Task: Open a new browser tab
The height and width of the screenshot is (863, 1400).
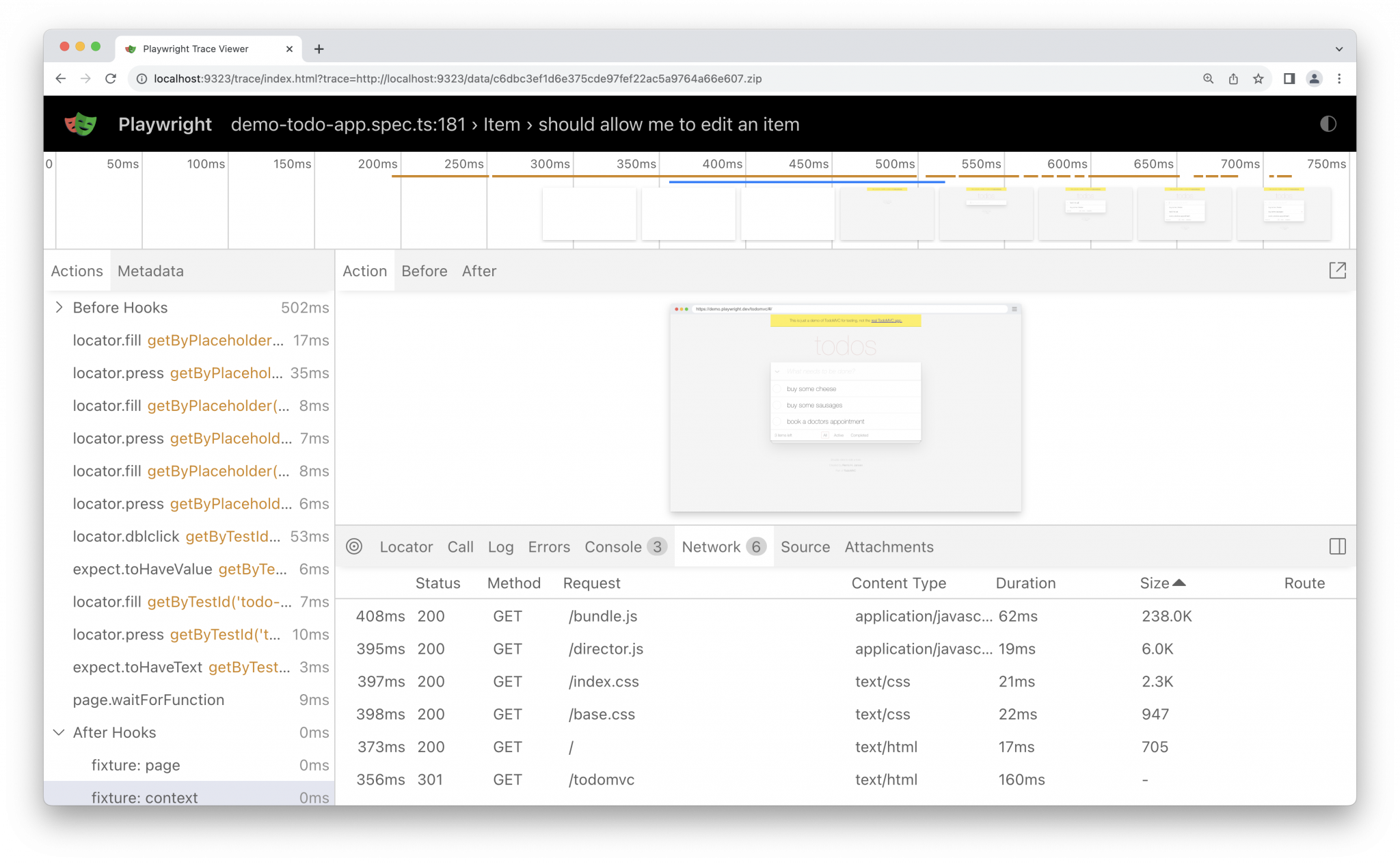Action: tap(319, 49)
